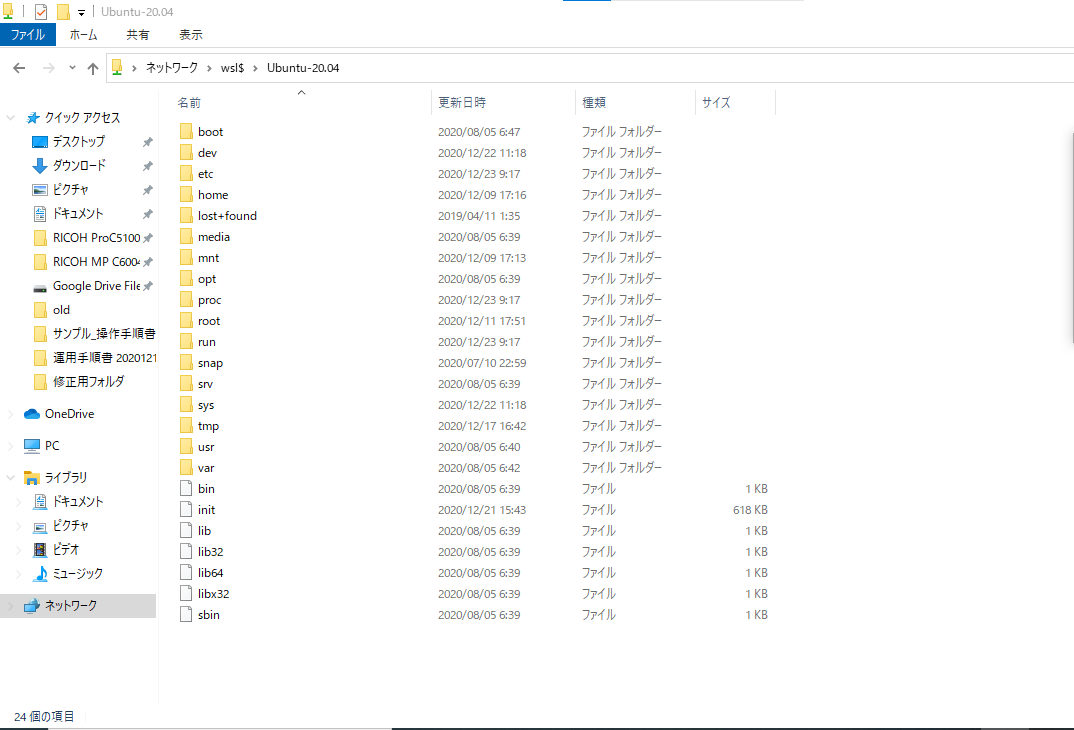The image size is (1074, 730).
Task: Select the bin file icon
Action: click(x=186, y=489)
